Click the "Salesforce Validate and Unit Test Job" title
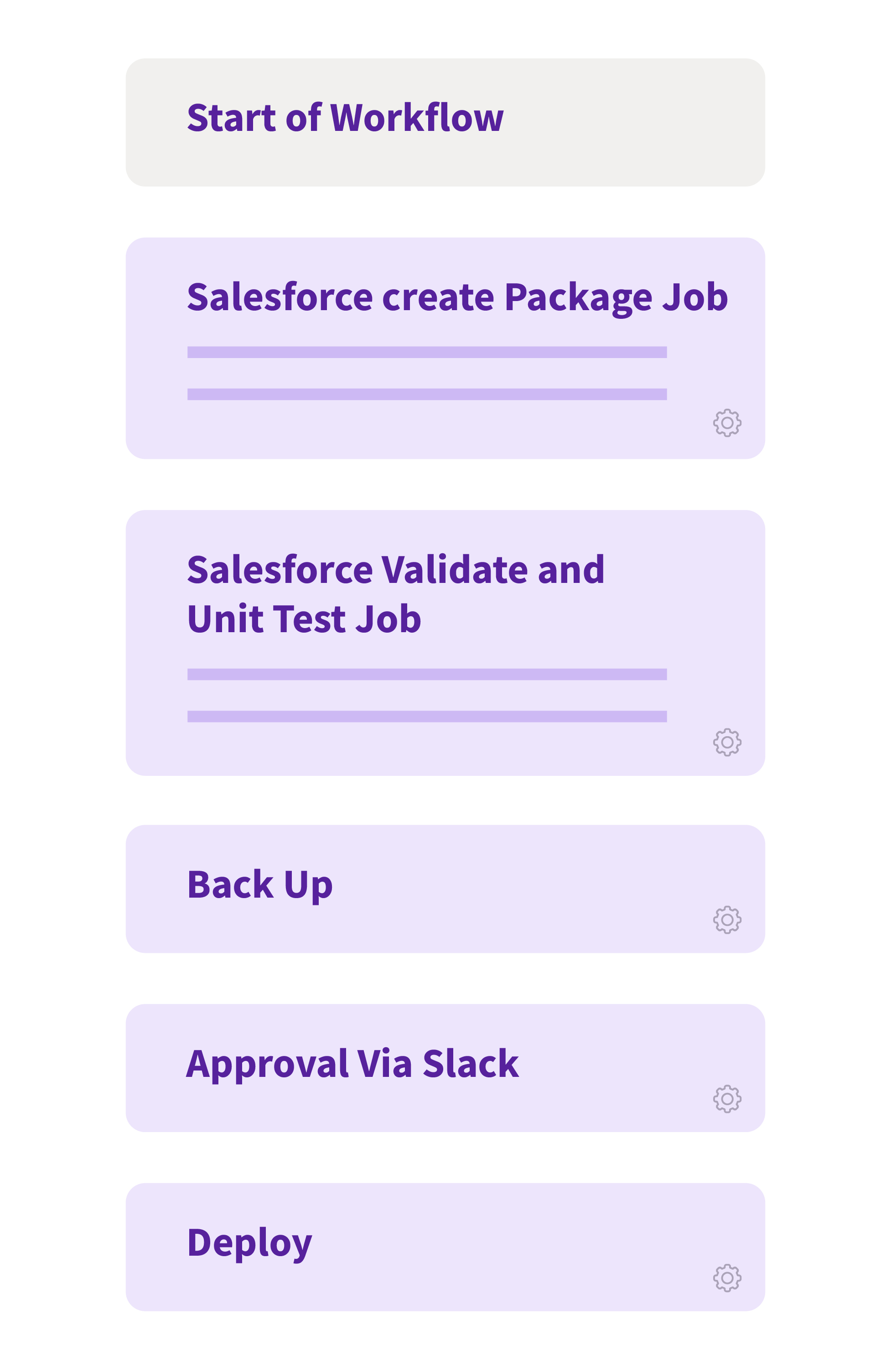The image size is (891, 1372). click(395, 594)
